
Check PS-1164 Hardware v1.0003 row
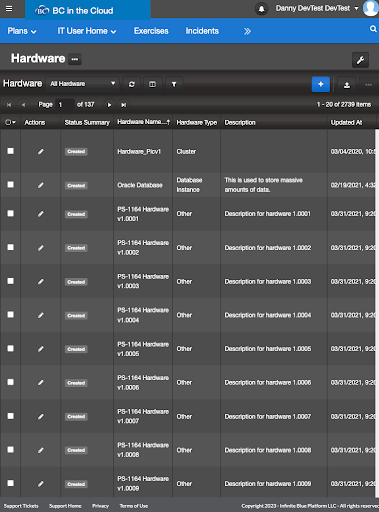tap(11, 281)
